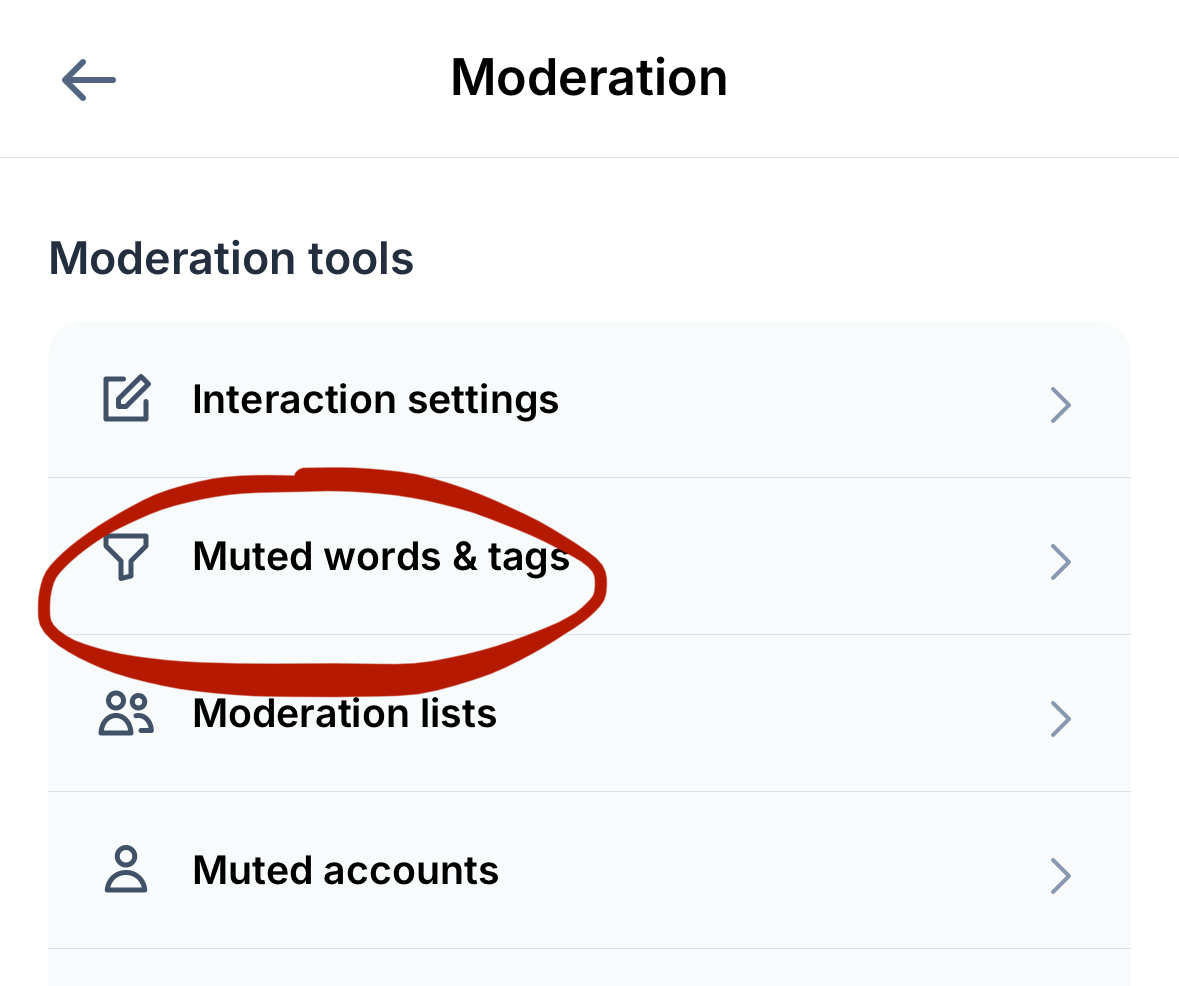1179x986 pixels.
Task: Click the funnel filter icon
Action: point(127,556)
